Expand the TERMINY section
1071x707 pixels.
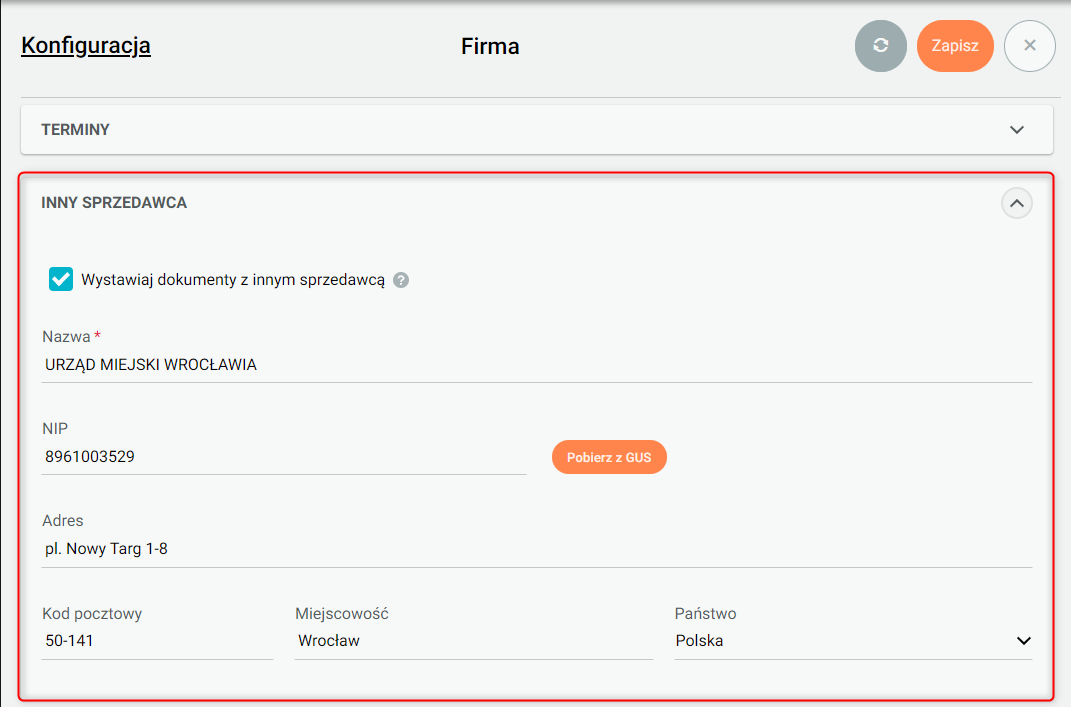[1017, 130]
